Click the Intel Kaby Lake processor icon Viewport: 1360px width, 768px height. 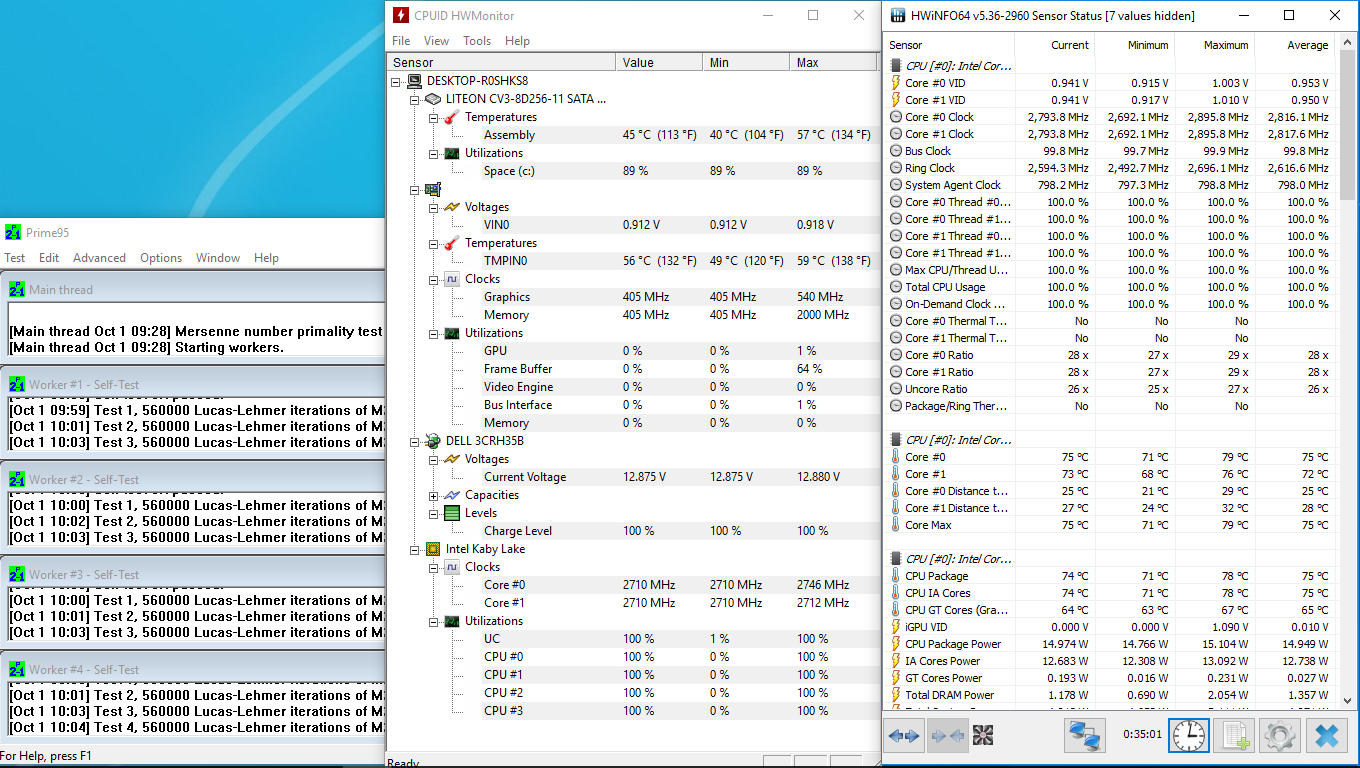pyautogui.click(x=433, y=549)
